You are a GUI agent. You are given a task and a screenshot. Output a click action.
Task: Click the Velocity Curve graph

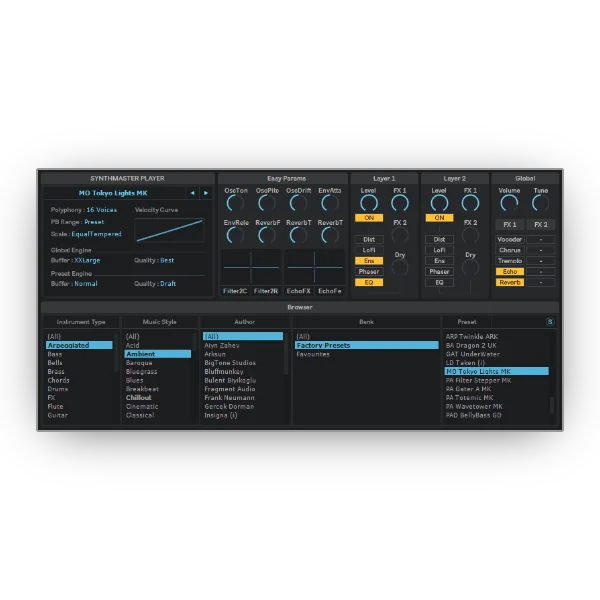pos(170,230)
